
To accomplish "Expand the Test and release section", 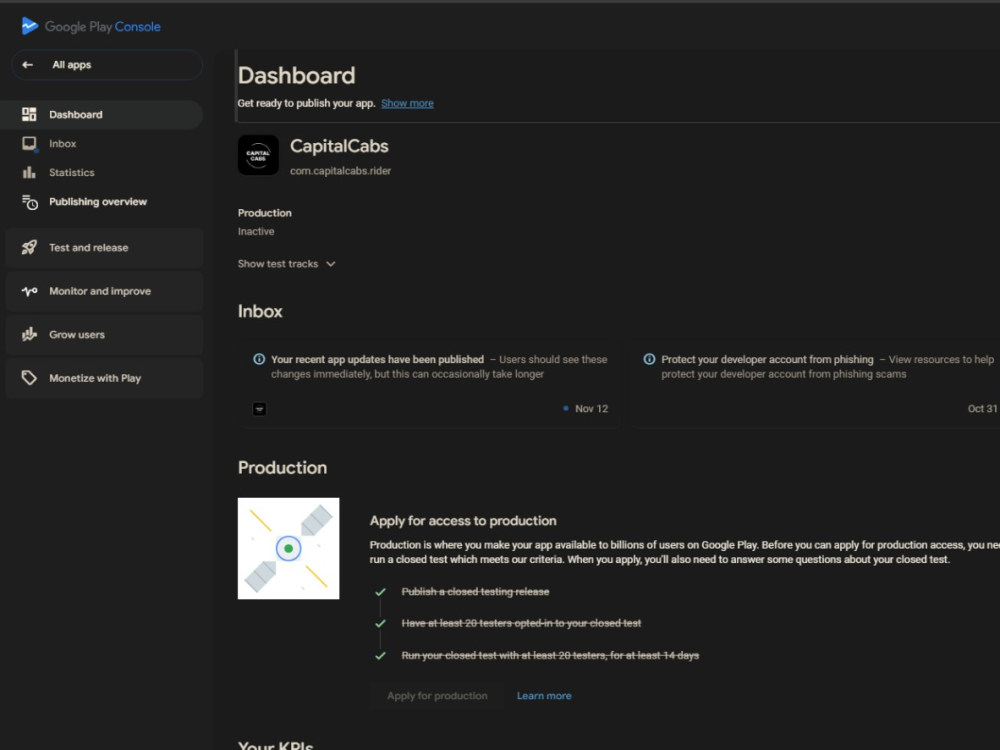I will 104,247.
